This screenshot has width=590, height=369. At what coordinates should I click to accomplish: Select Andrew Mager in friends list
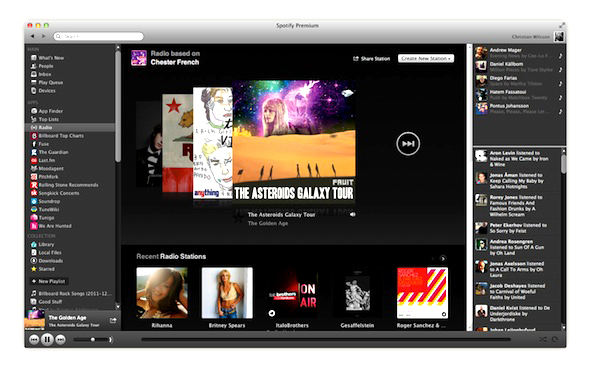[519, 53]
